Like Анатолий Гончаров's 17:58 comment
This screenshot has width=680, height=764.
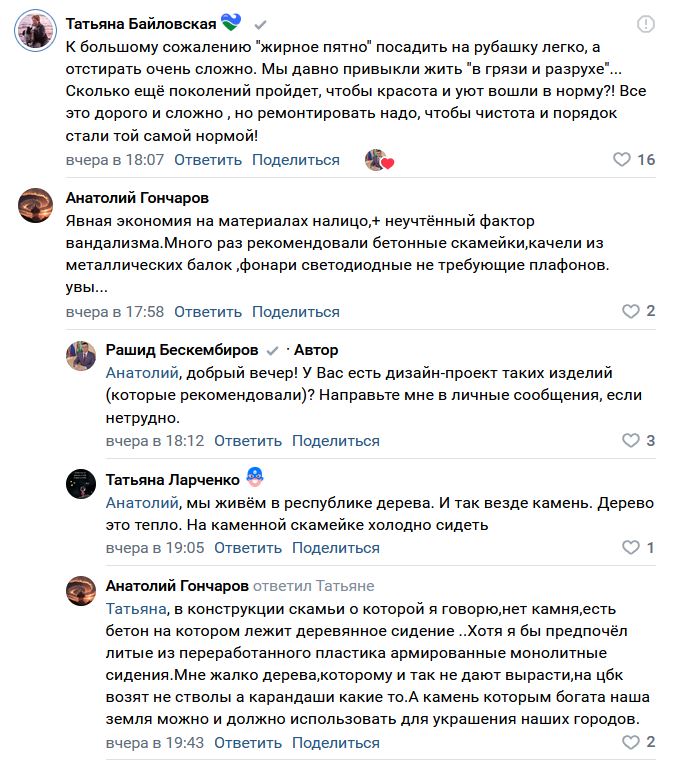click(631, 311)
